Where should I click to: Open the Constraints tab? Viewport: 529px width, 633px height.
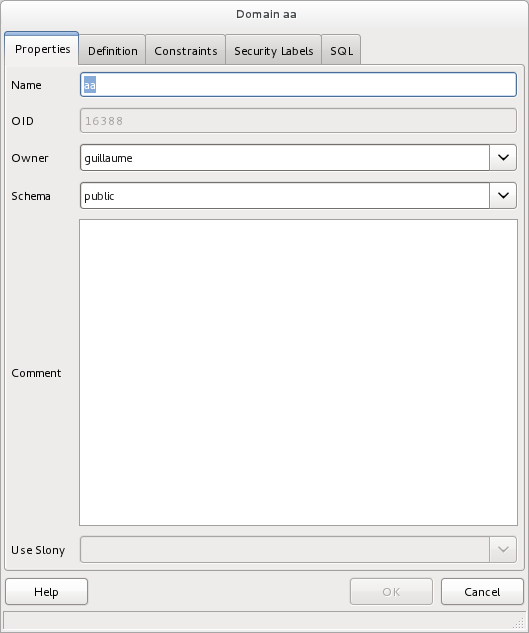pos(185,50)
